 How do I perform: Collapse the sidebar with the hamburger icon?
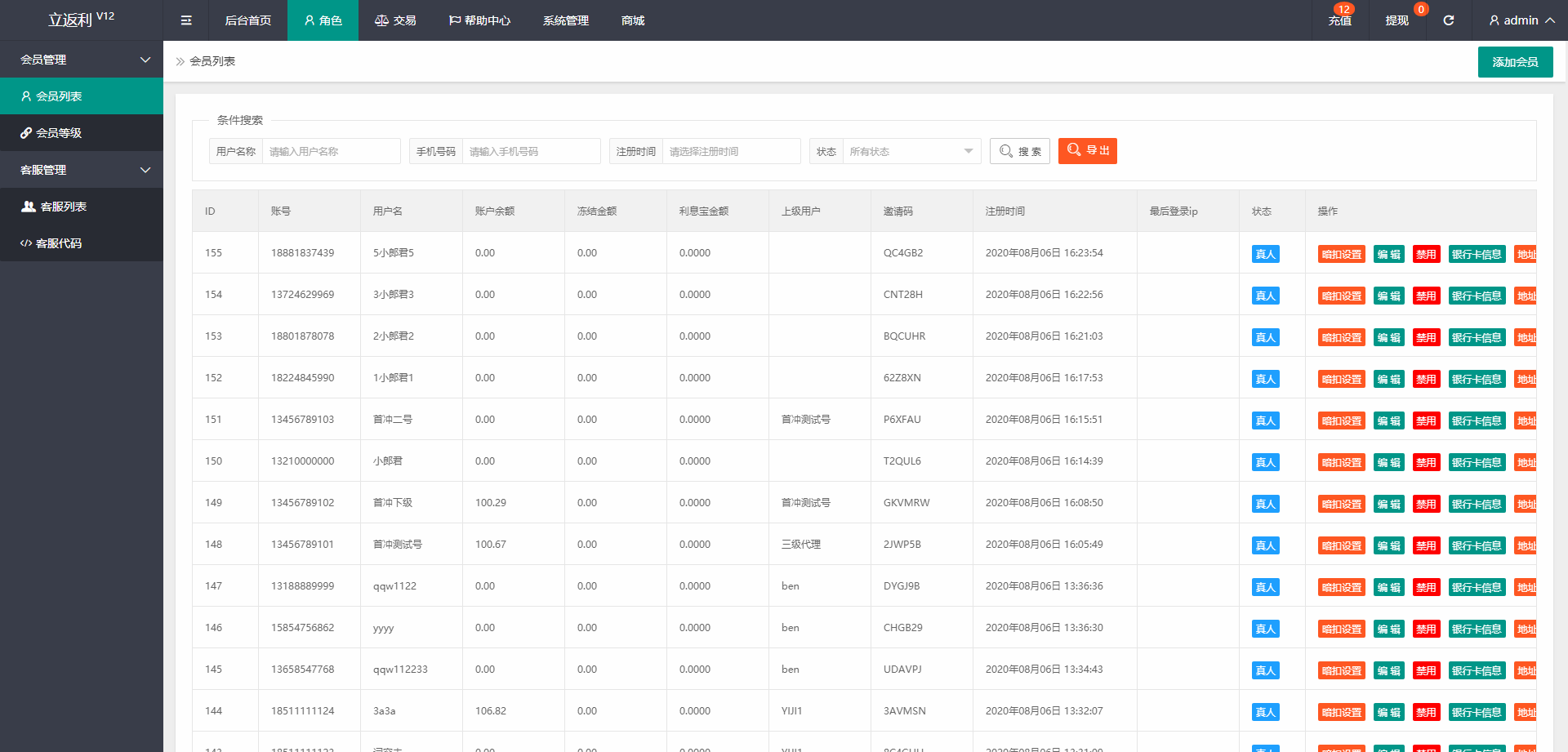click(185, 20)
